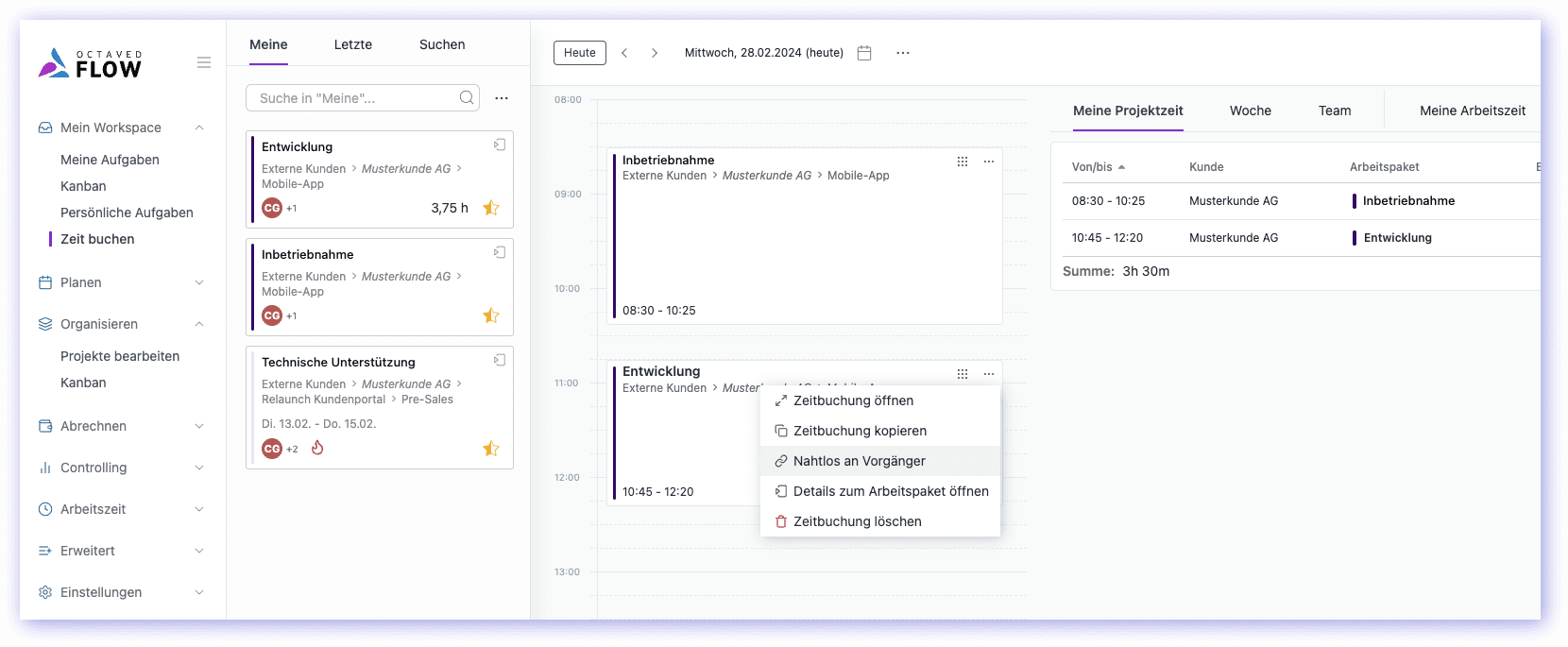Open three-dot menu on Entwicklung time booking
The height and width of the screenshot is (647, 1568).
[x=988, y=374]
